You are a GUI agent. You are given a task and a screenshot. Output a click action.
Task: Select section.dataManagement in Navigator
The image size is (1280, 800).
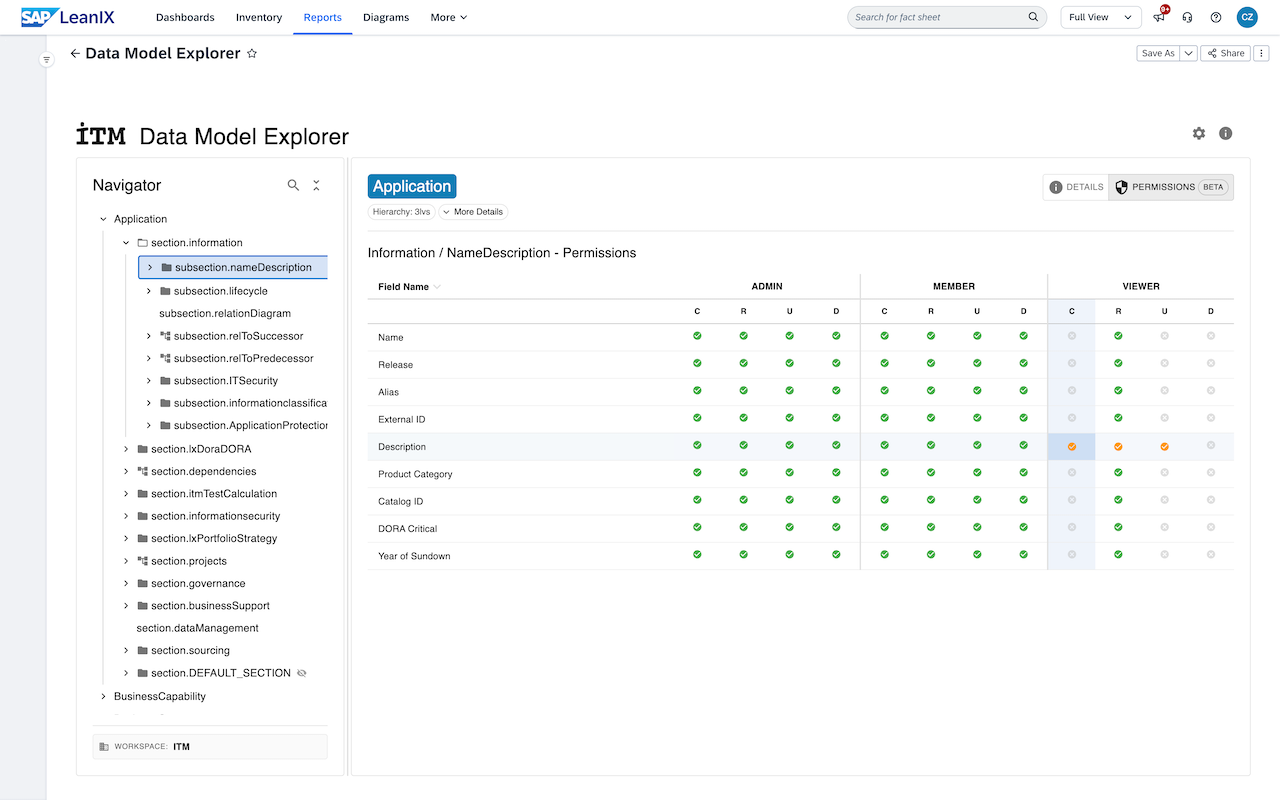click(198, 628)
